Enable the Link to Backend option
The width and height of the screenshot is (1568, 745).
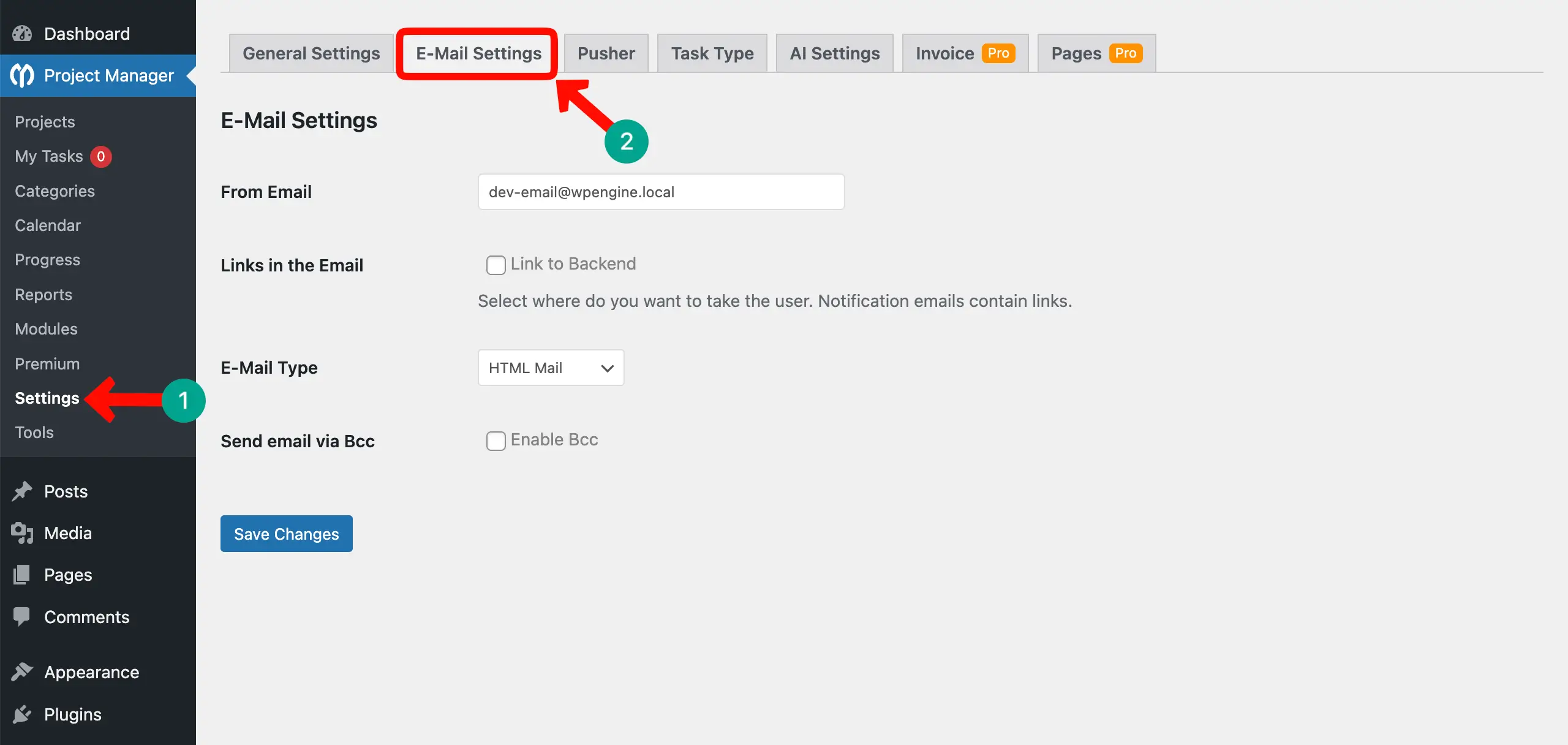pyautogui.click(x=496, y=265)
